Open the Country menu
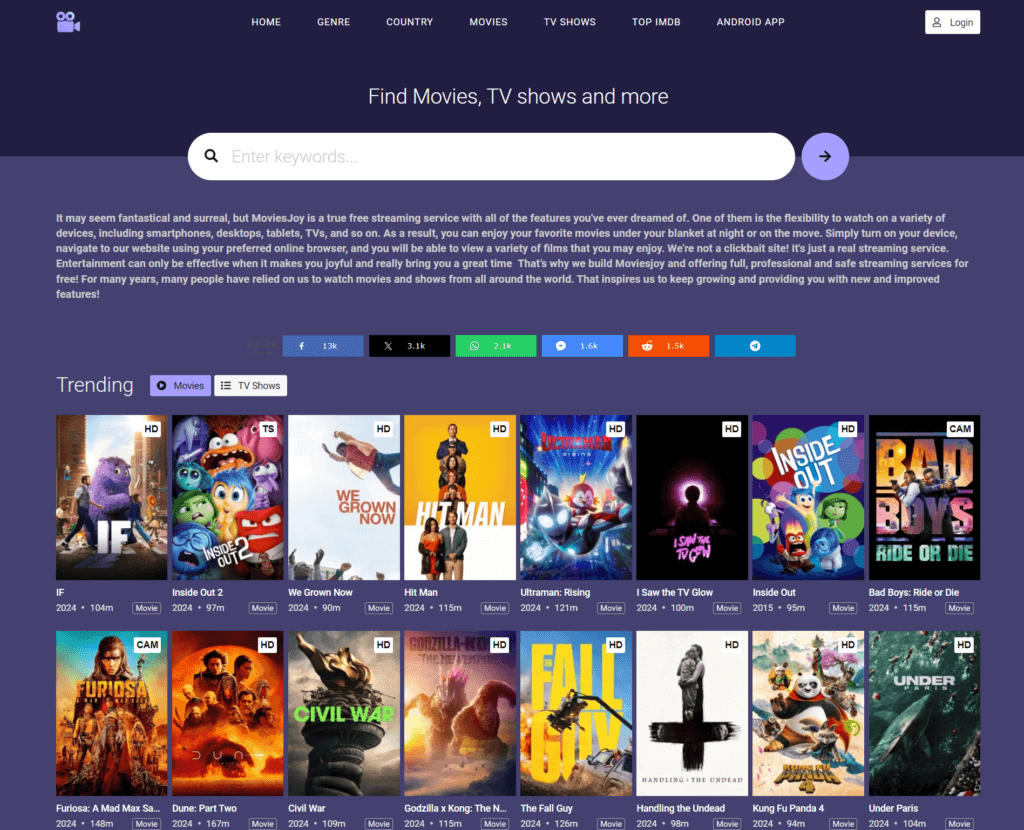 (x=409, y=22)
